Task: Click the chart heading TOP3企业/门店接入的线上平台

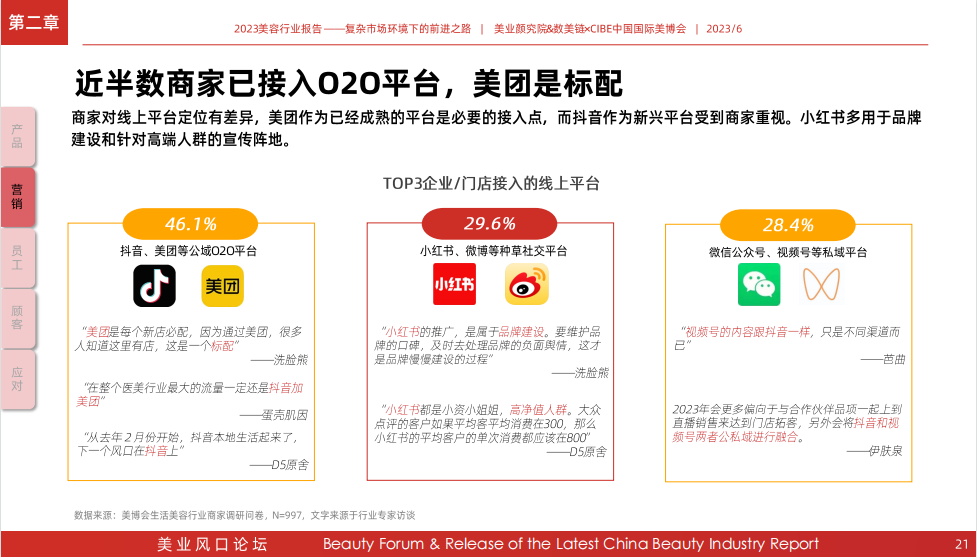Action: tap(491, 183)
